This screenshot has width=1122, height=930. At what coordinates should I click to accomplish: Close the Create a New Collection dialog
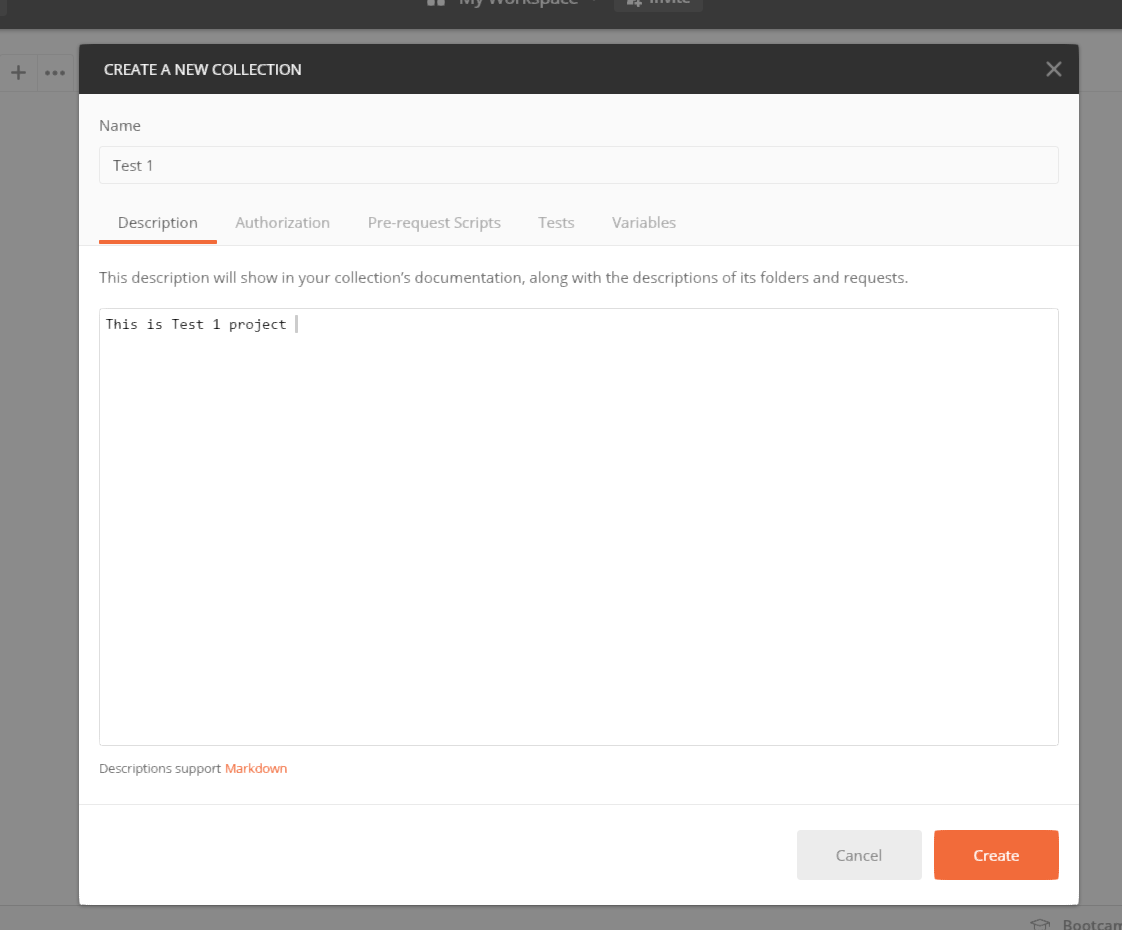click(x=1053, y=69)
